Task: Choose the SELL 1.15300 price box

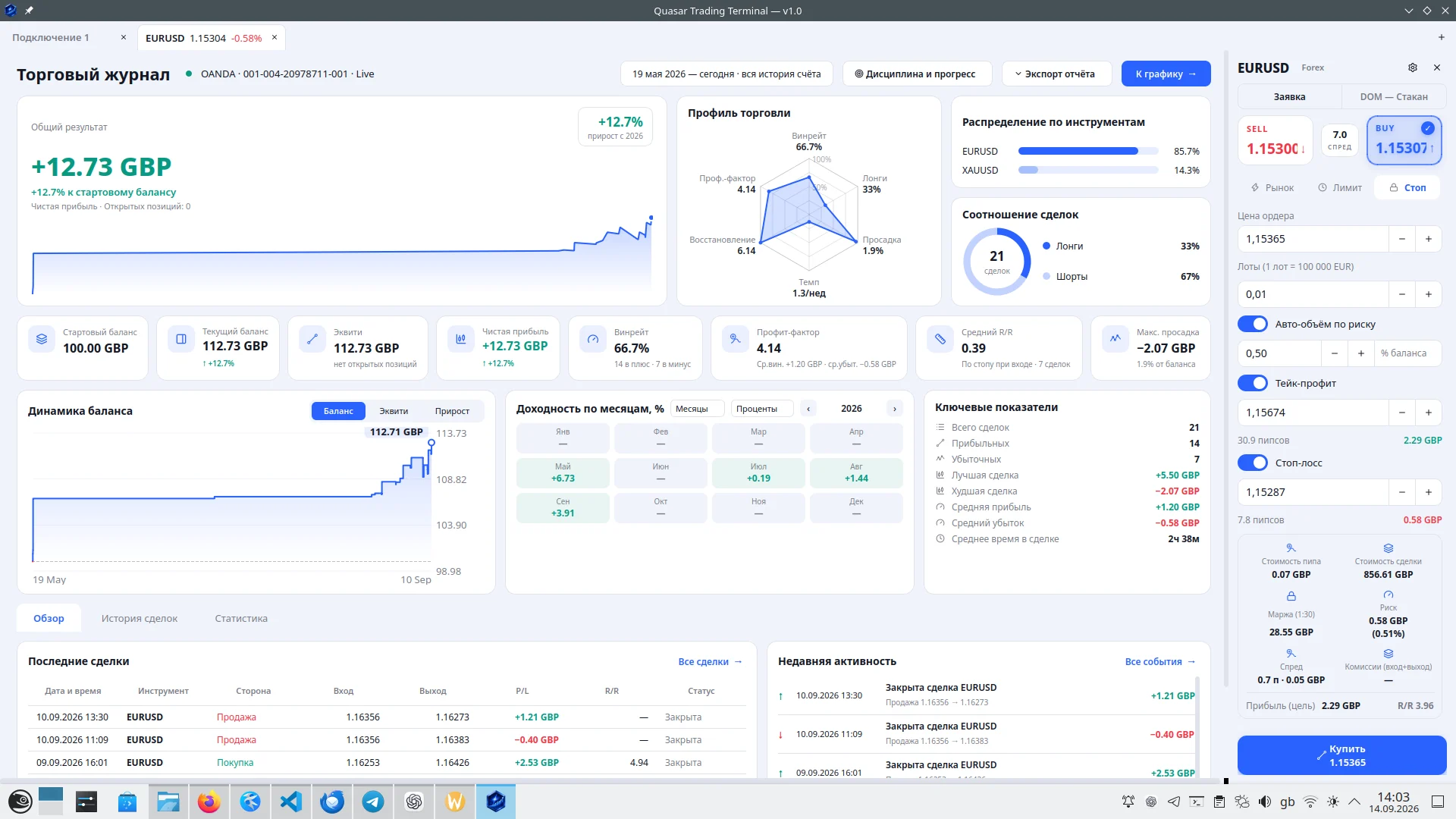Action: coord(1276,140)
